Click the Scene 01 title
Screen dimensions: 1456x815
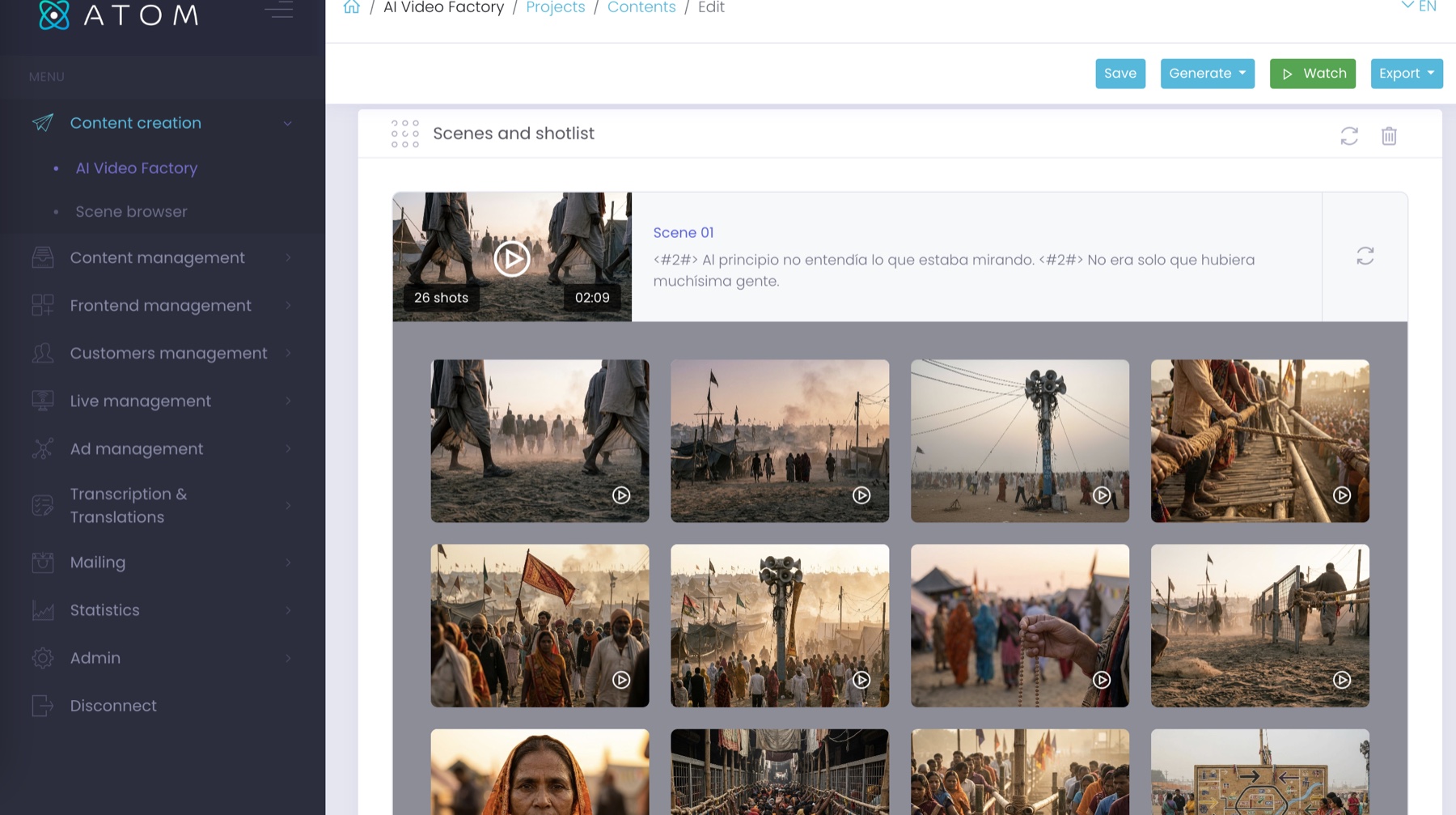[x=684, y=232]
